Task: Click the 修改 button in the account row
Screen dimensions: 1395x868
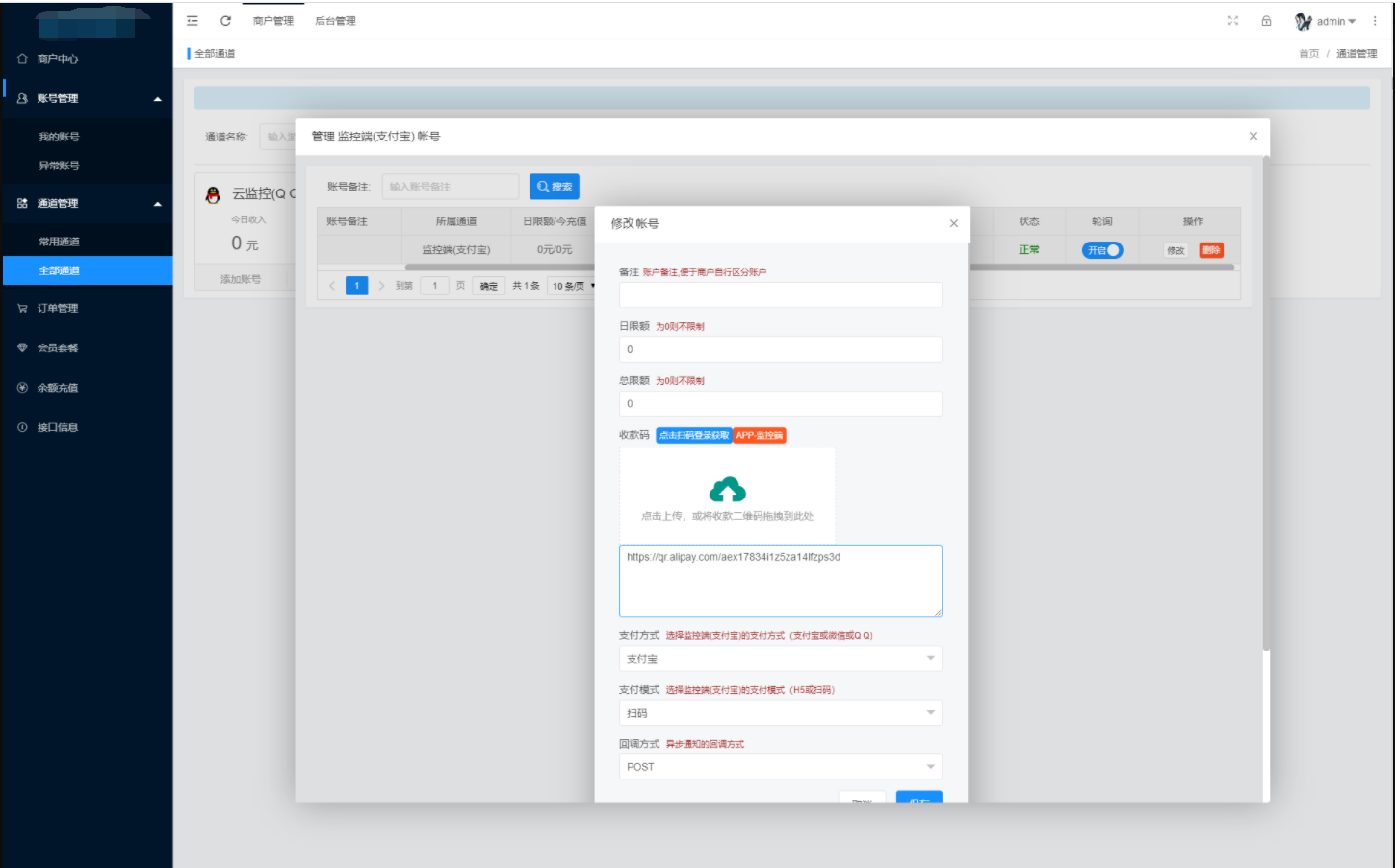Action: 1175,250
